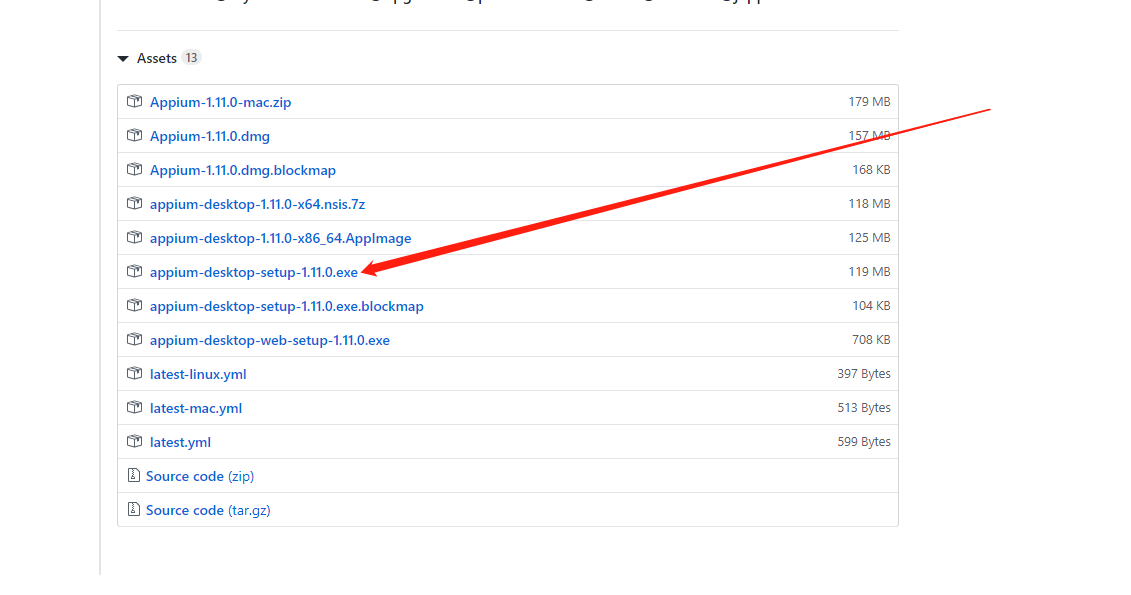Click the Assets heading label
The width and height of the screenshot is (1131, 595).
coord(157,58)
